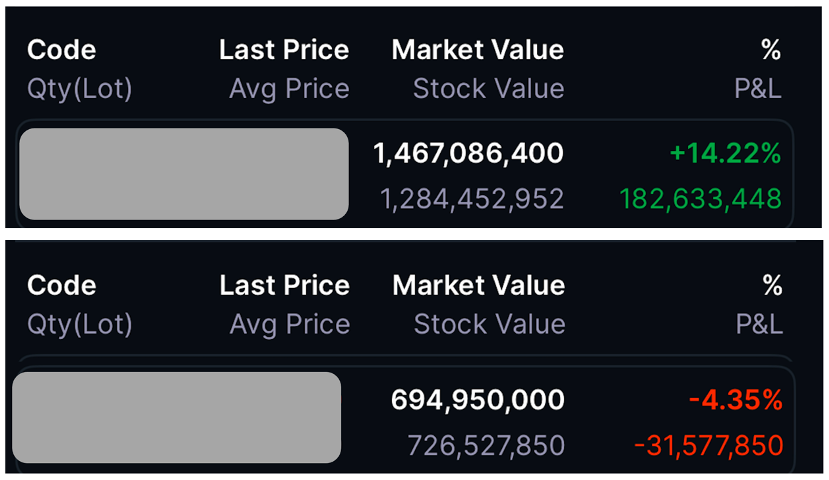Screen dimensions: 829x480
Task: Click Avg Price header in the lower table
Action: click(x=289, y=324)
